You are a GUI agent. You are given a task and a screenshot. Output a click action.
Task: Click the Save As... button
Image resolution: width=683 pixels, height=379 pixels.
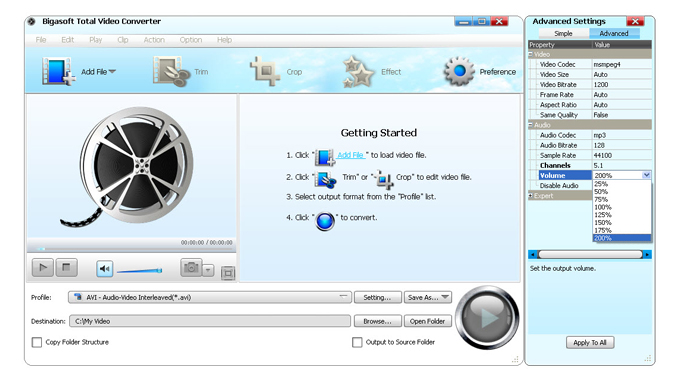[428, 298]
